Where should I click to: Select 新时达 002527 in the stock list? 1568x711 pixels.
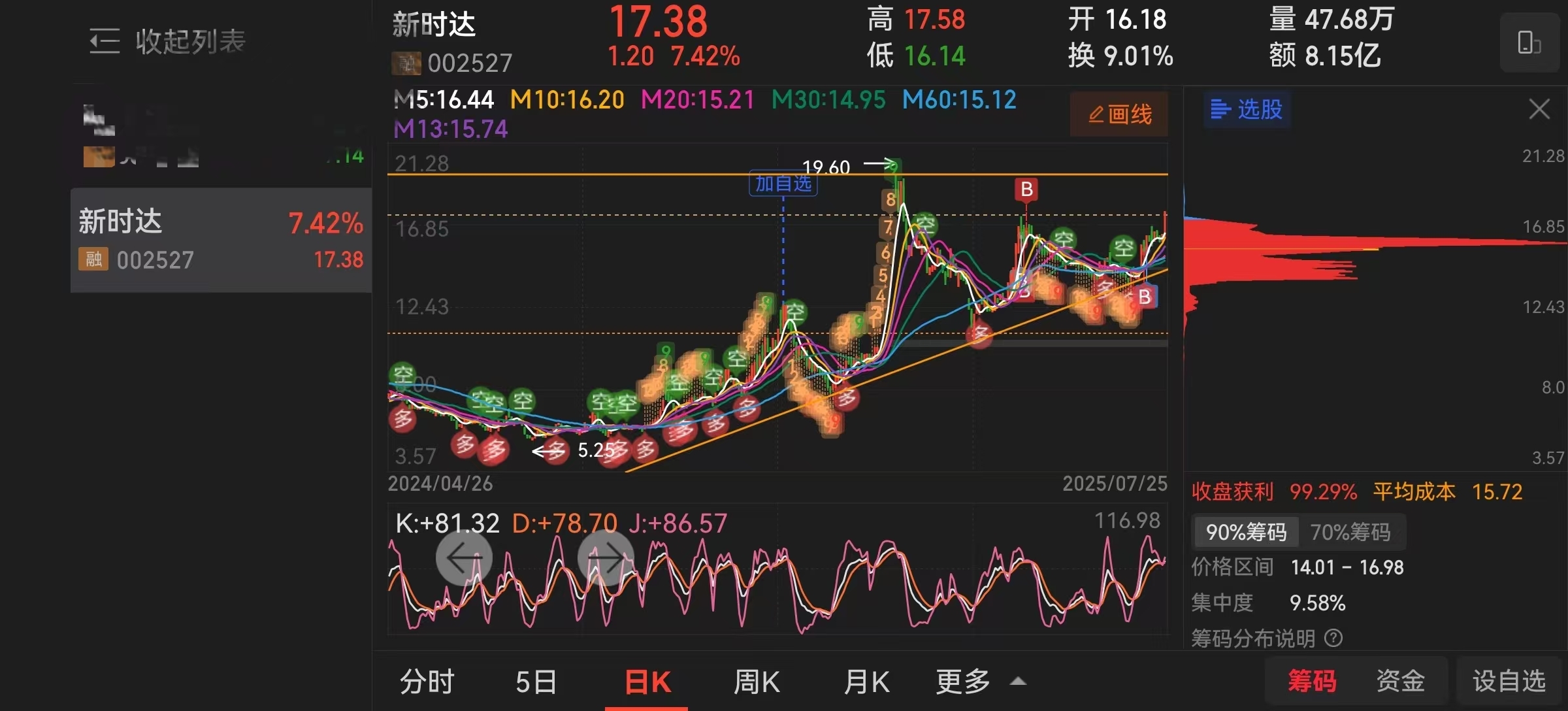[x=221, y=240]
